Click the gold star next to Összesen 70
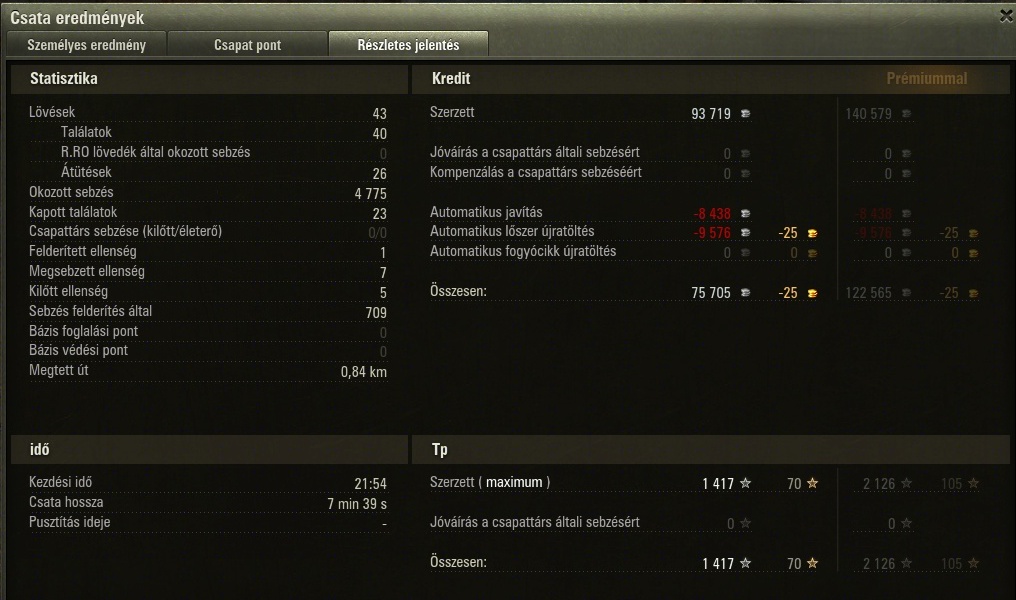Viewport: 1016px width, 600px height. click(x=812, y=563)
